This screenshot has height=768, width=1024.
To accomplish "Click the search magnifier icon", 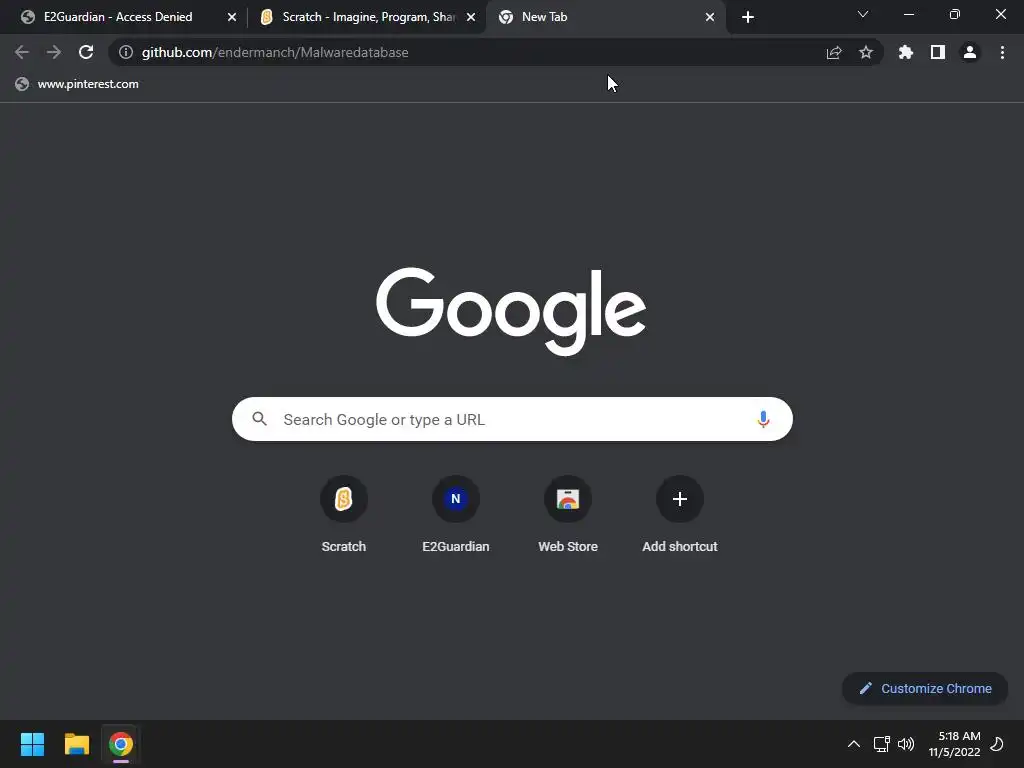I will (259, 419).
